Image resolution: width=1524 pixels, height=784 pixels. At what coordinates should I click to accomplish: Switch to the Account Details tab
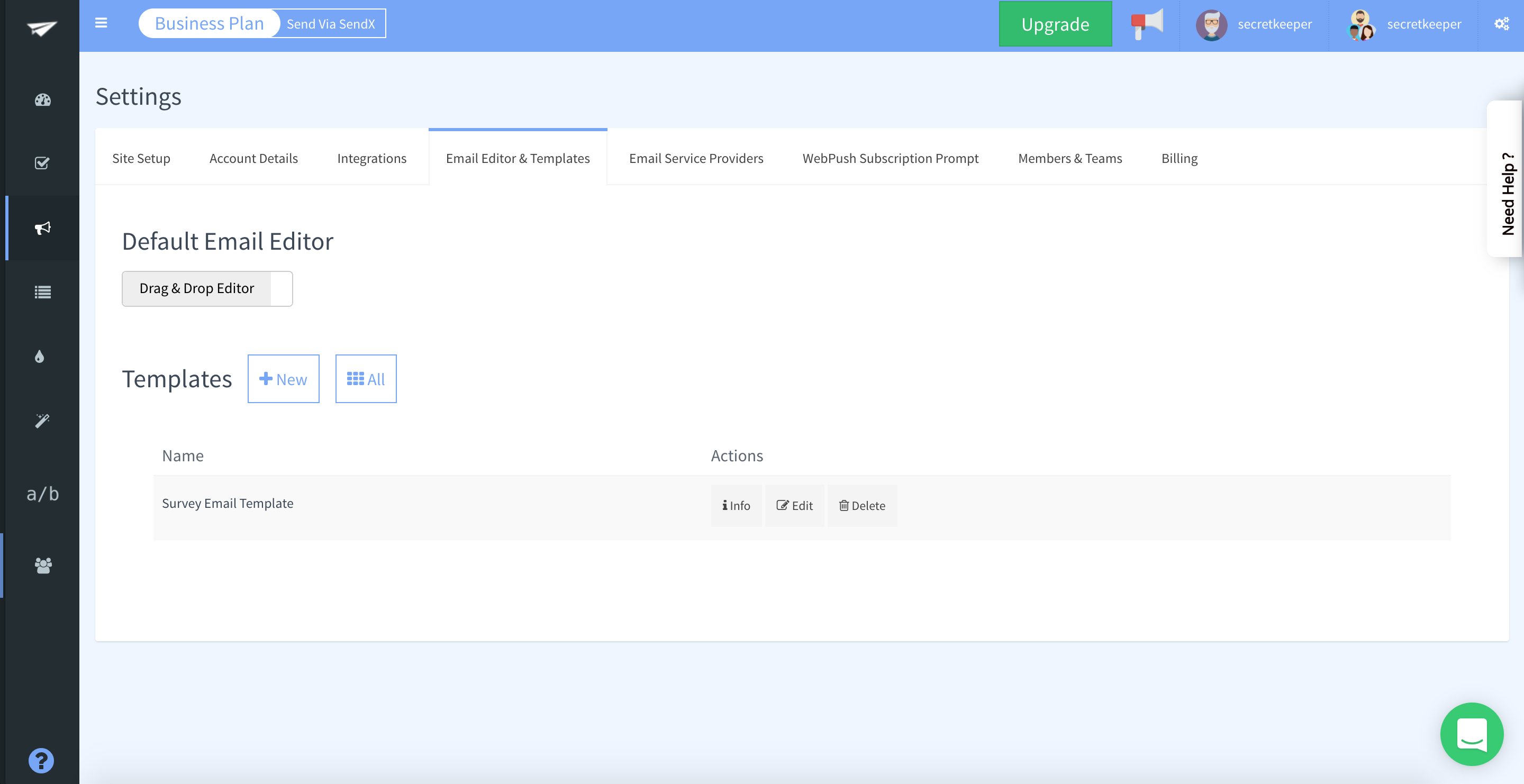253,159
